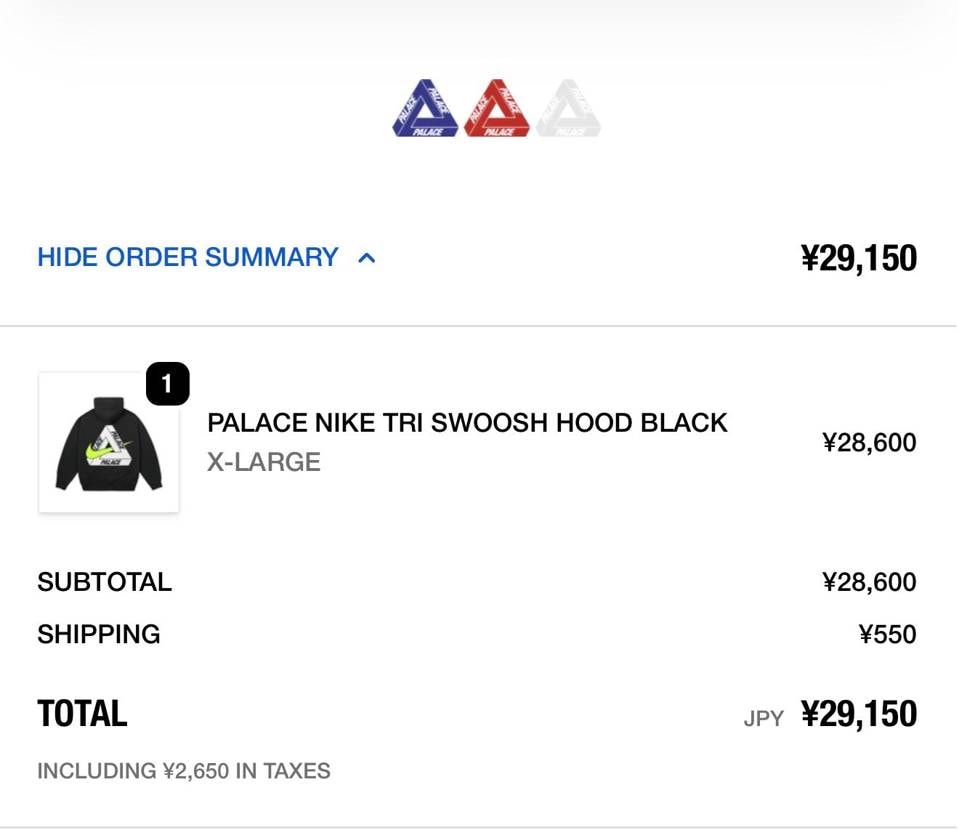The width and height of the screenshot is (959, 830).
Task: Collapse summary using the blue chevron arrow
Action: 367,258
